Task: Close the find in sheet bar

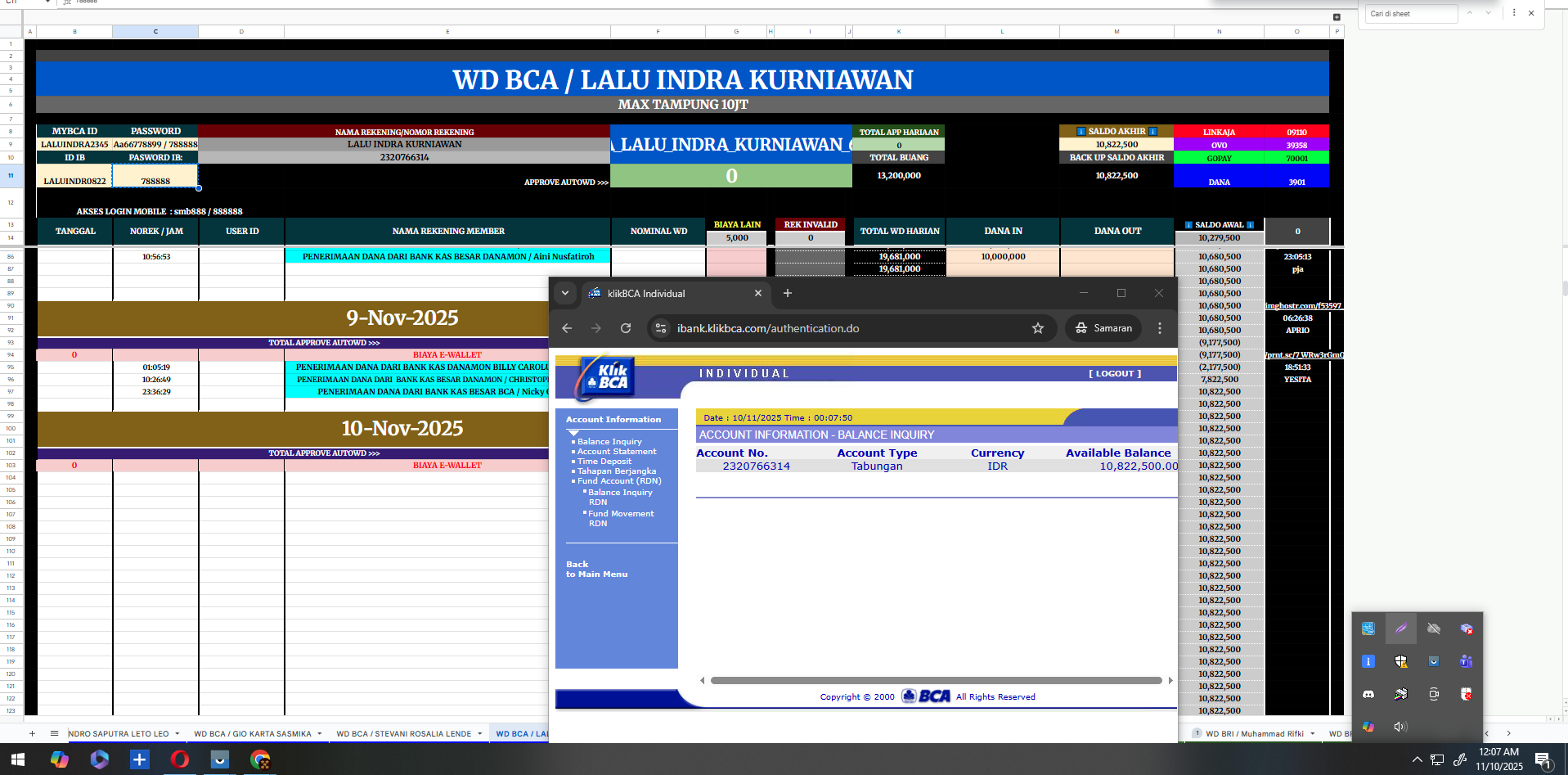Action: click(1531, 13)
